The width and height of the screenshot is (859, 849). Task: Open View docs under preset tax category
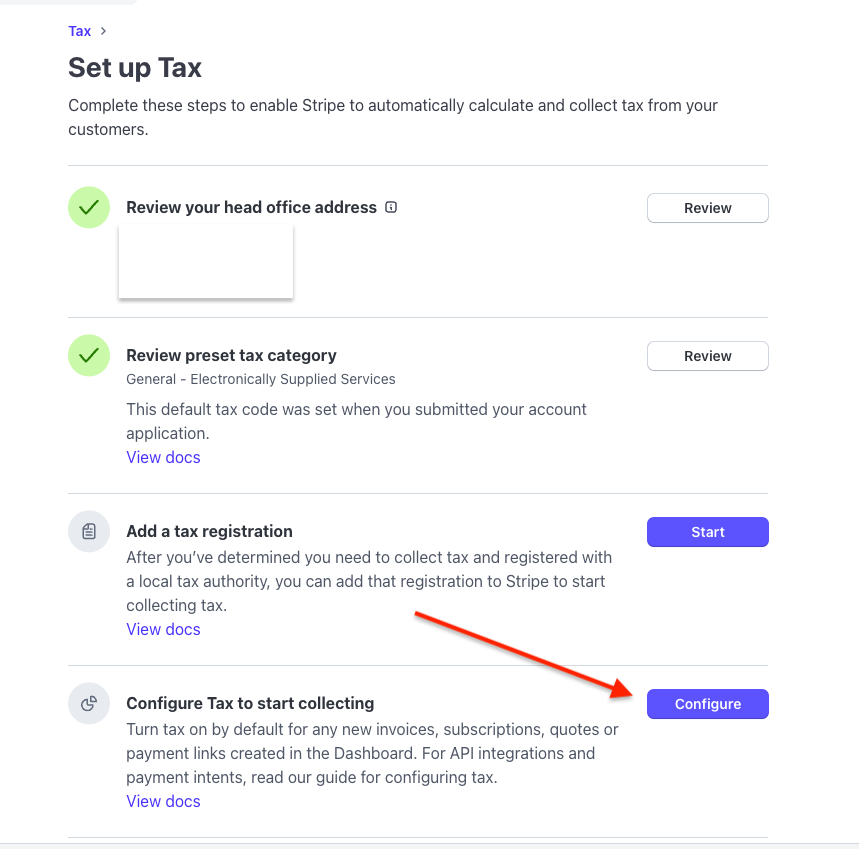coord(163,457)
